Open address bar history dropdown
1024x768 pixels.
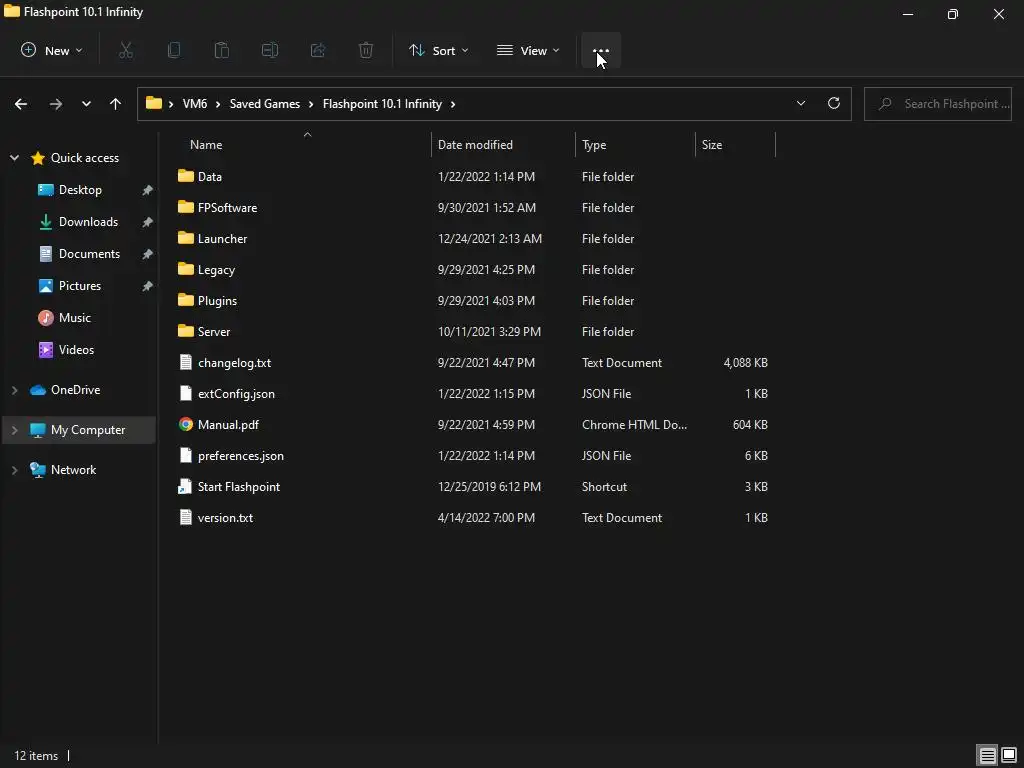tap(801, 103)
